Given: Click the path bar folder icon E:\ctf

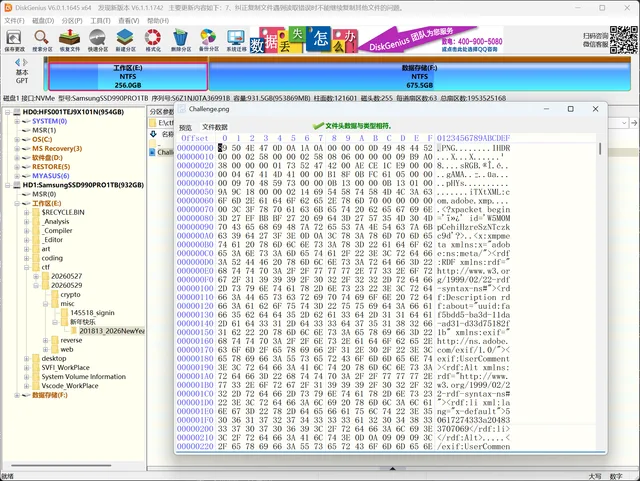Looking at the screenshot, I should [153, 123].
